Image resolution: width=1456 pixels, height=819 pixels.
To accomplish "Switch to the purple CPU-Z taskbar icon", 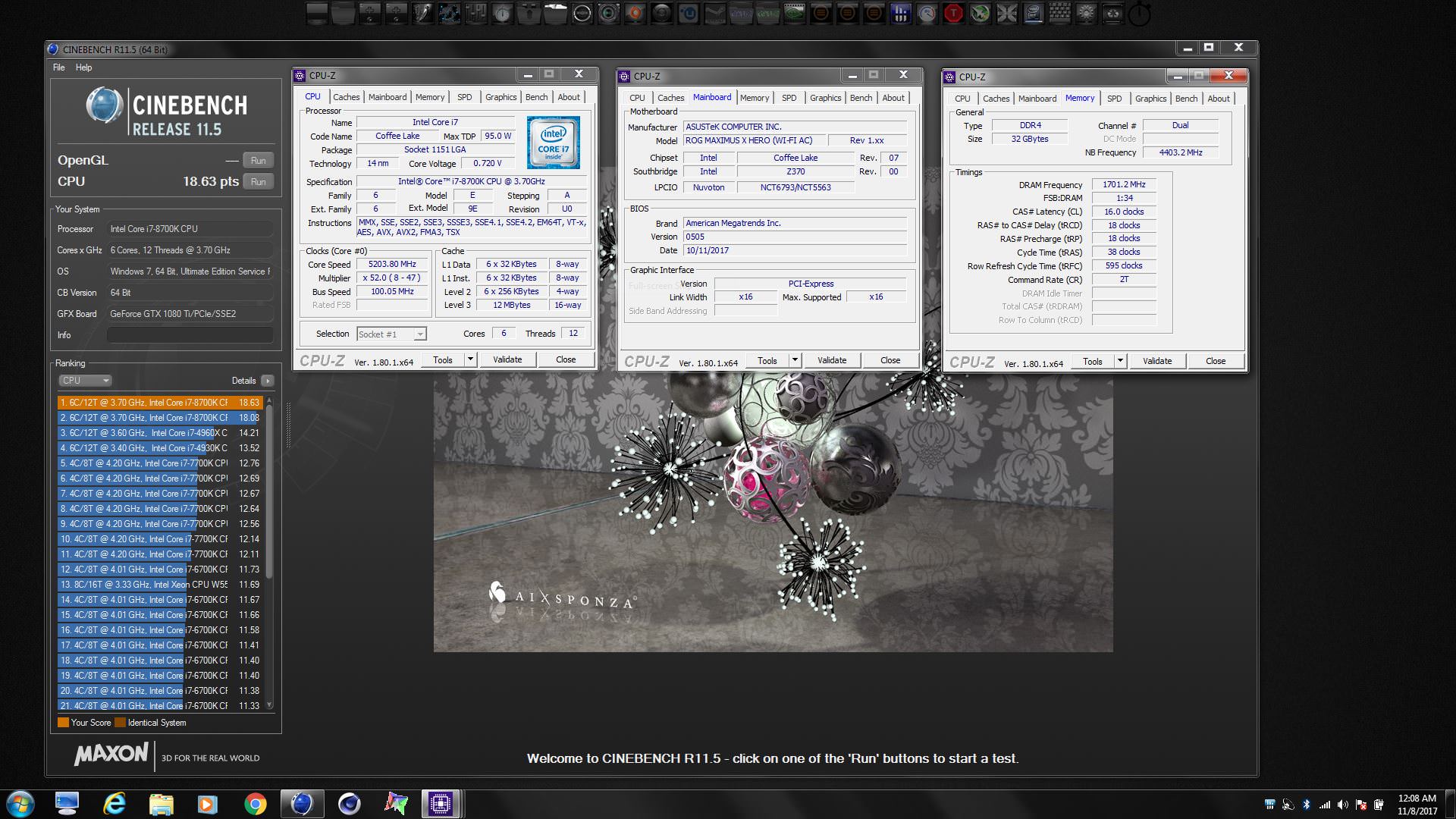I will click(x=441, y=804).
